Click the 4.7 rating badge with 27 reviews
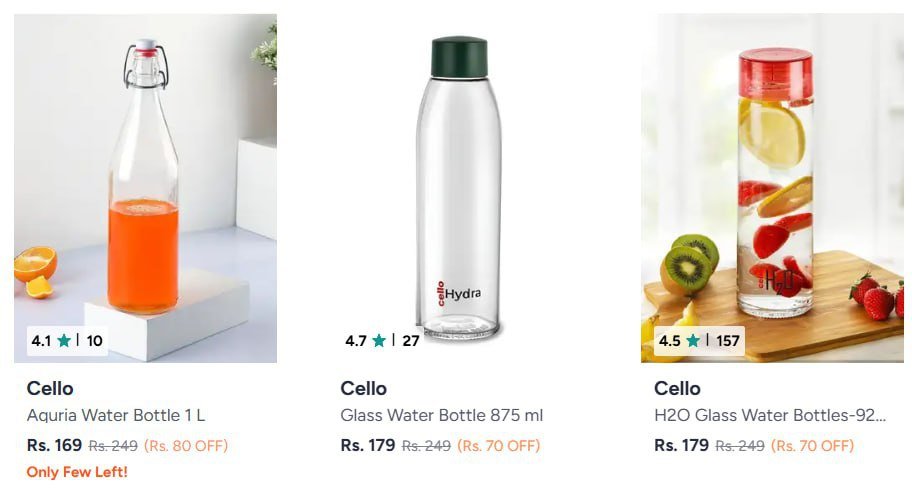This screenshot has height=489, width=912. [x=382, y=341]
